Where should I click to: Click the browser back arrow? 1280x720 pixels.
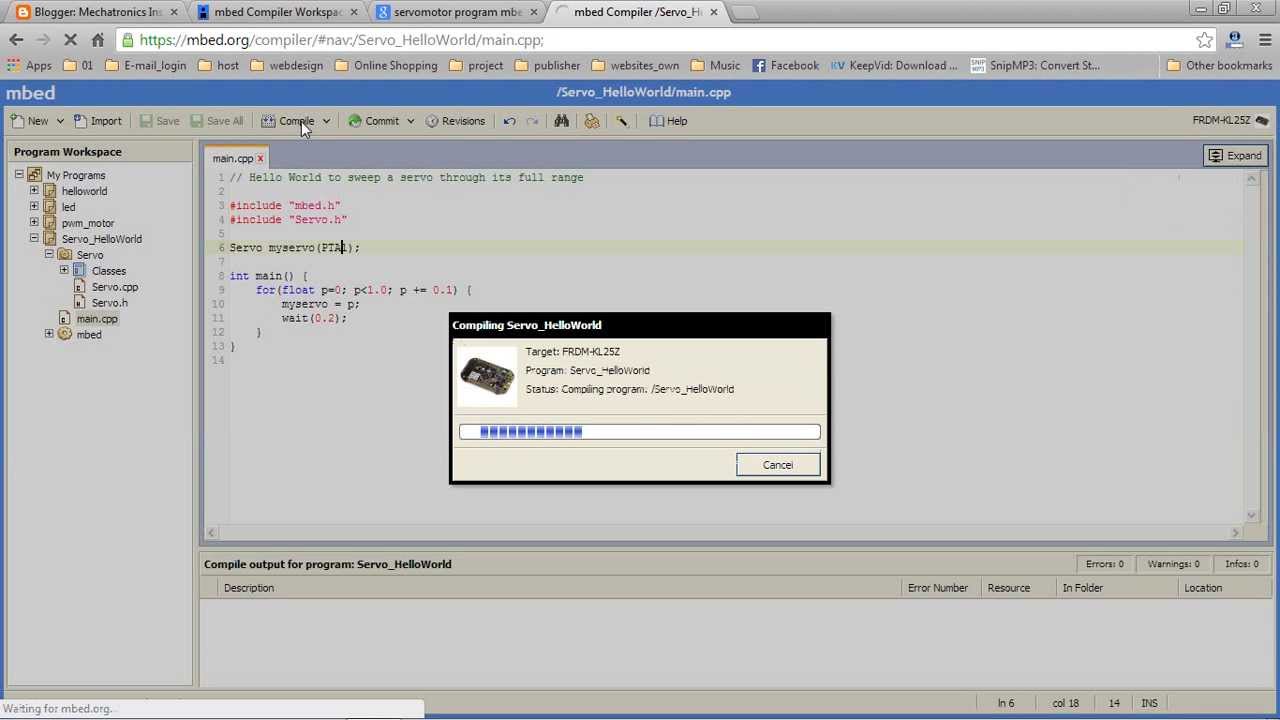coord(16,40)
